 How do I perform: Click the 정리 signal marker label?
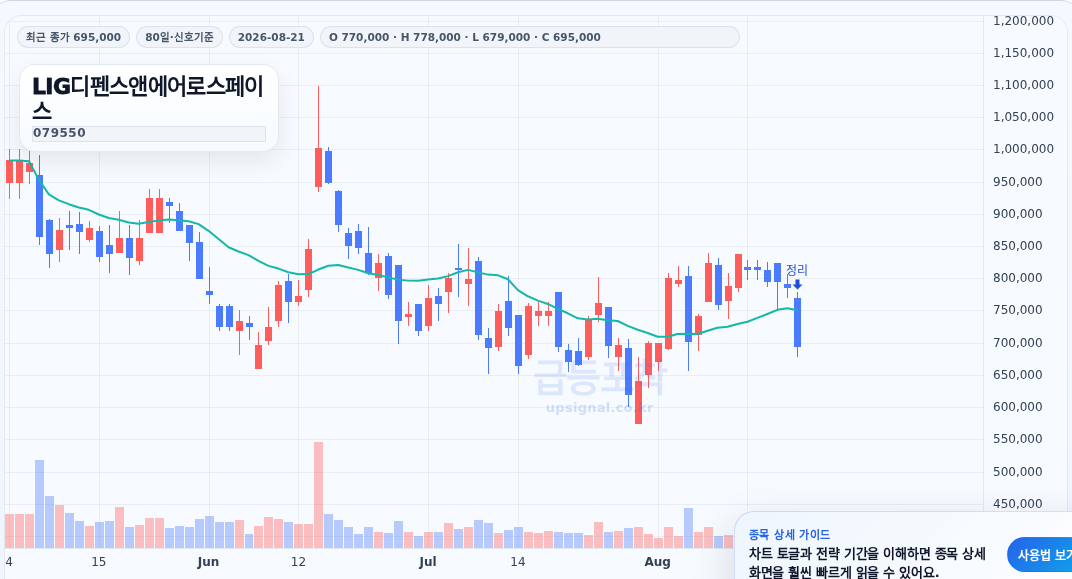(x=797, y=270)
